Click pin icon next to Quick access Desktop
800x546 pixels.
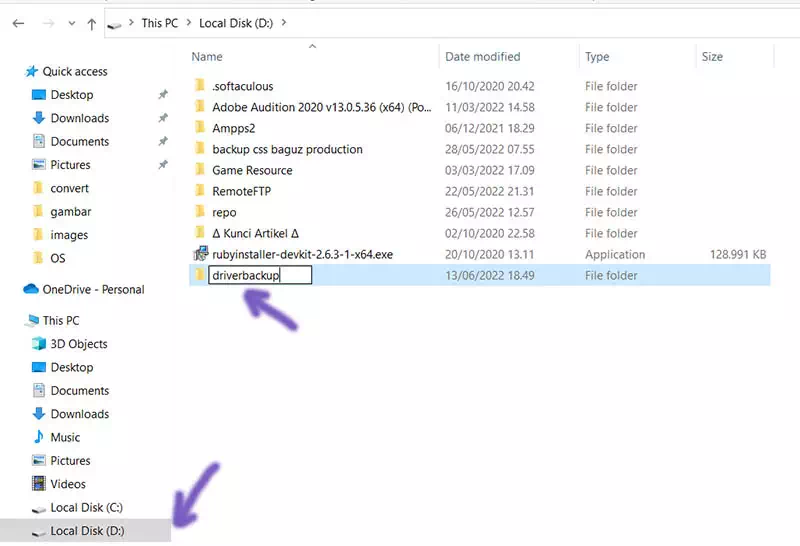pyautogui.click(x=163, y=94)
